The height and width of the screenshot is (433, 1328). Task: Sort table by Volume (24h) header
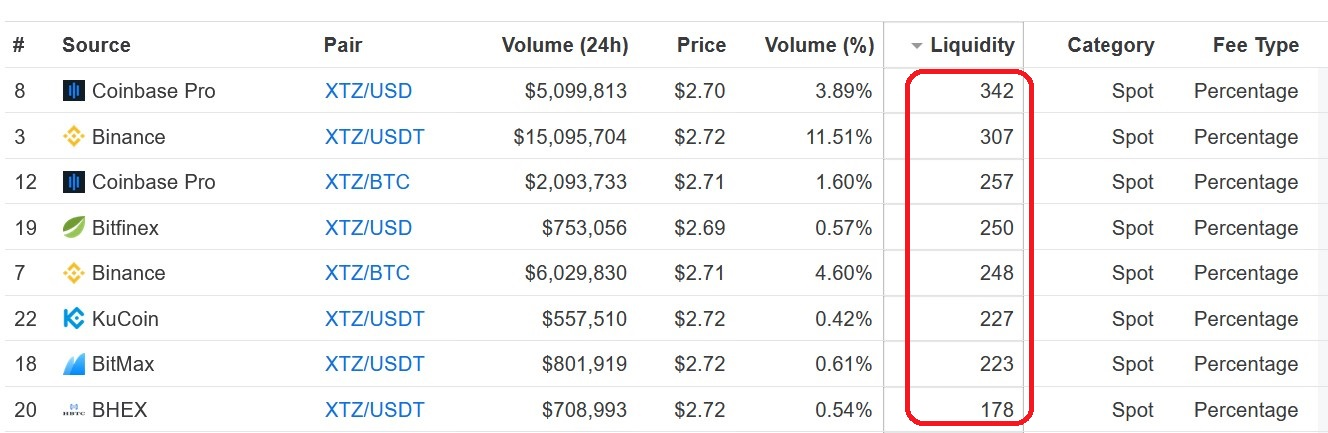click(565, 45)
